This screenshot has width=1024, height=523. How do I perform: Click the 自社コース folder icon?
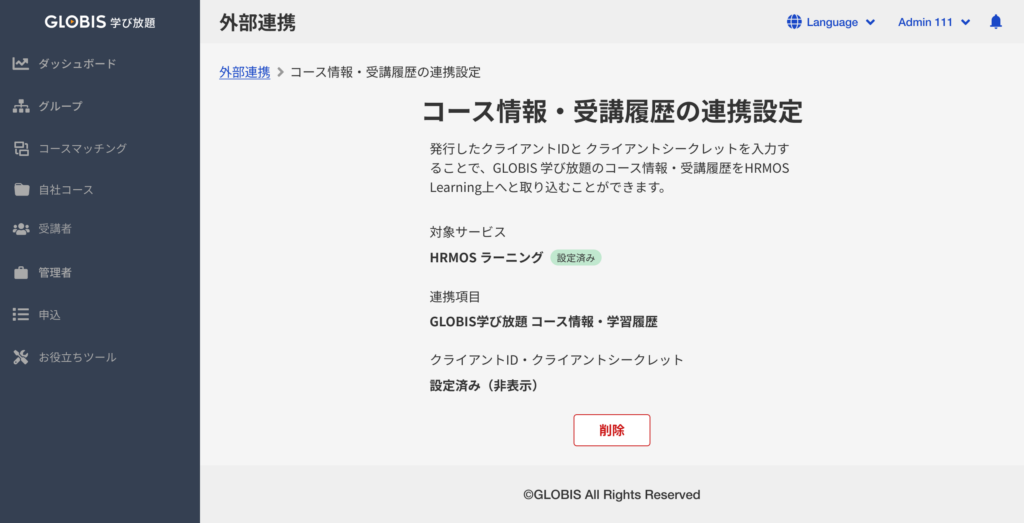coord(20,189)
